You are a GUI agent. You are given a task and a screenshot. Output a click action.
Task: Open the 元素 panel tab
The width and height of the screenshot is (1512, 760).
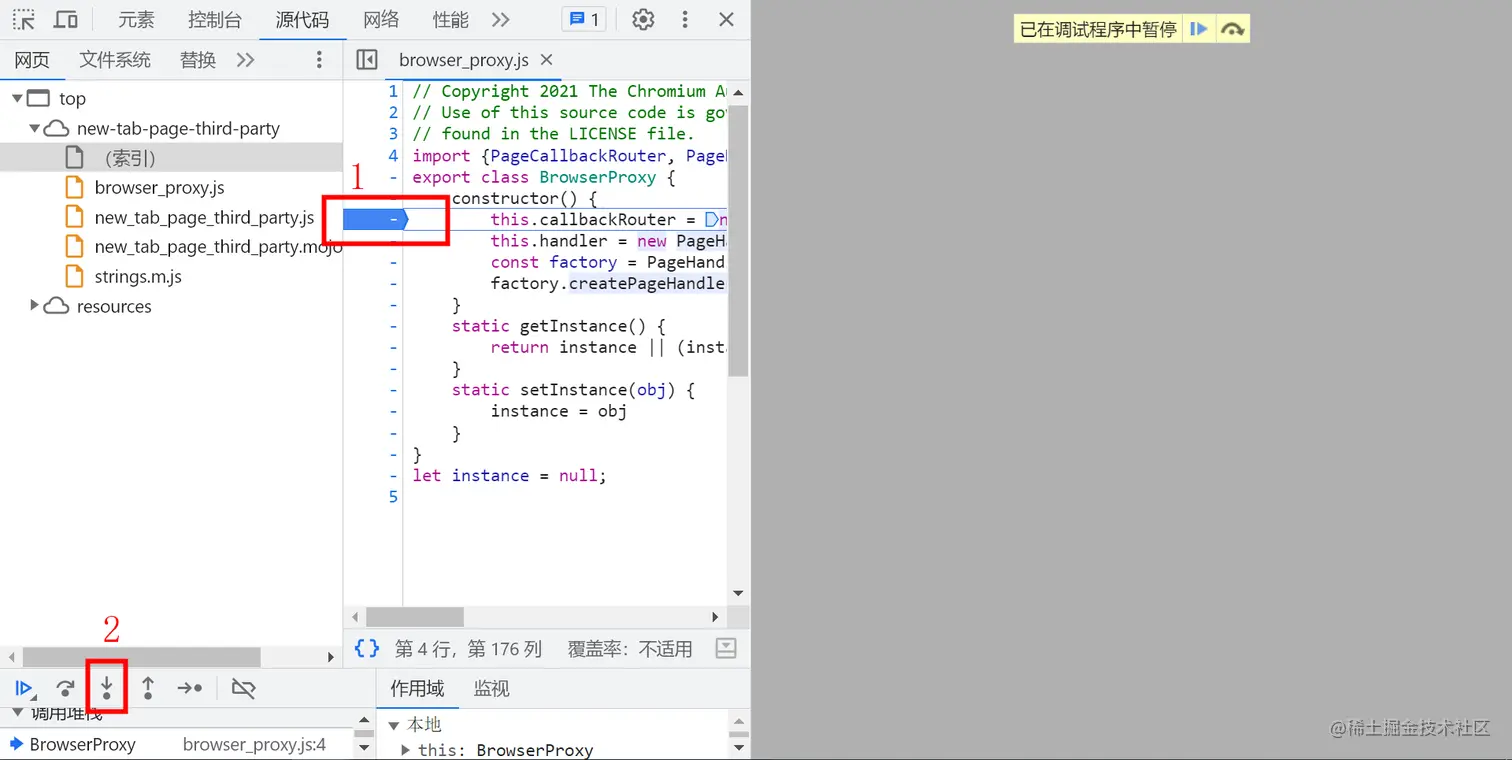coord(136,20)
